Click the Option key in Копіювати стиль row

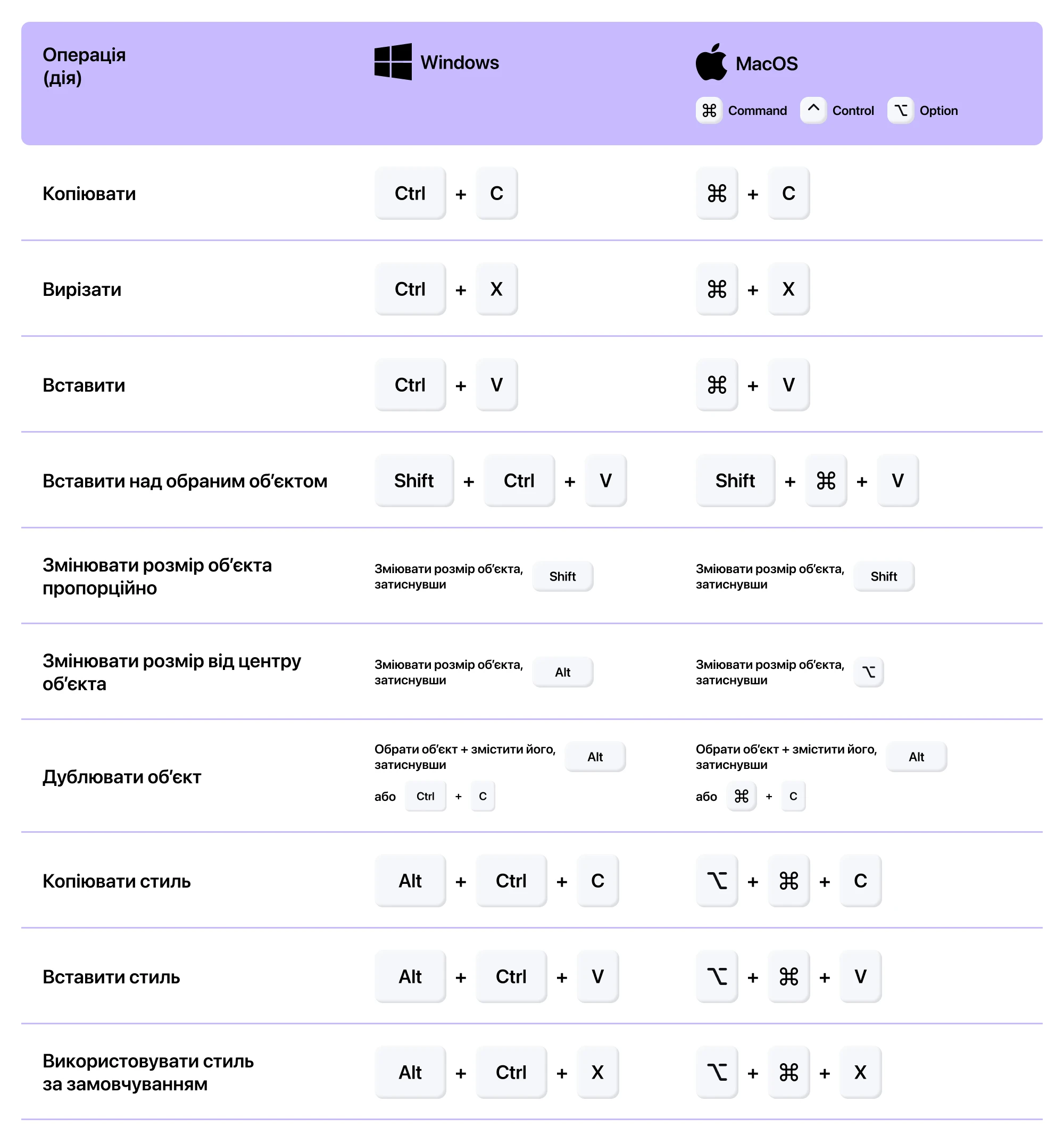(x=717, y=881)
